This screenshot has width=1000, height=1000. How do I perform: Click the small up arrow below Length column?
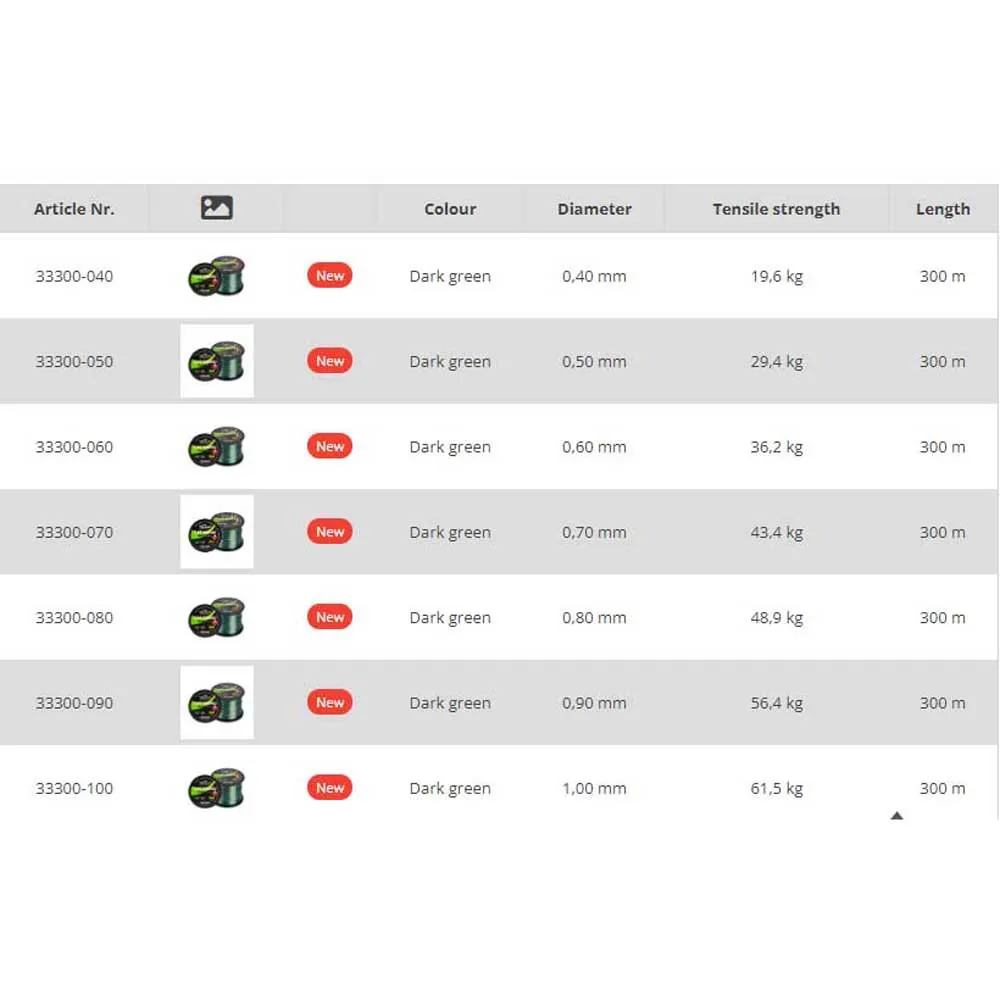click(x=897, y=816)
